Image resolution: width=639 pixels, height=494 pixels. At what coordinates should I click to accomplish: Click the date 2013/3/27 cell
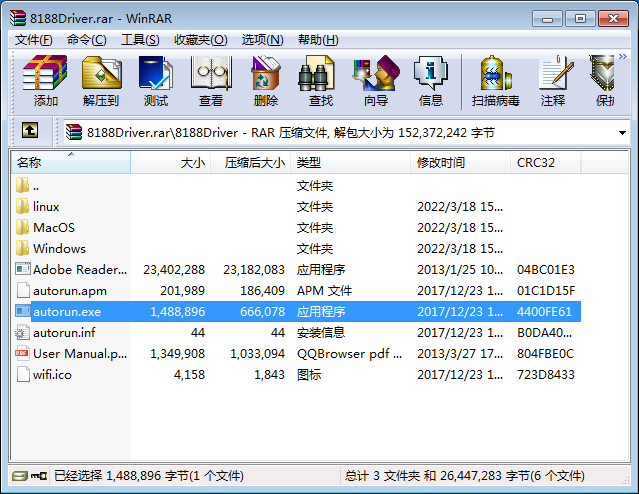click(x=460, y=354)
